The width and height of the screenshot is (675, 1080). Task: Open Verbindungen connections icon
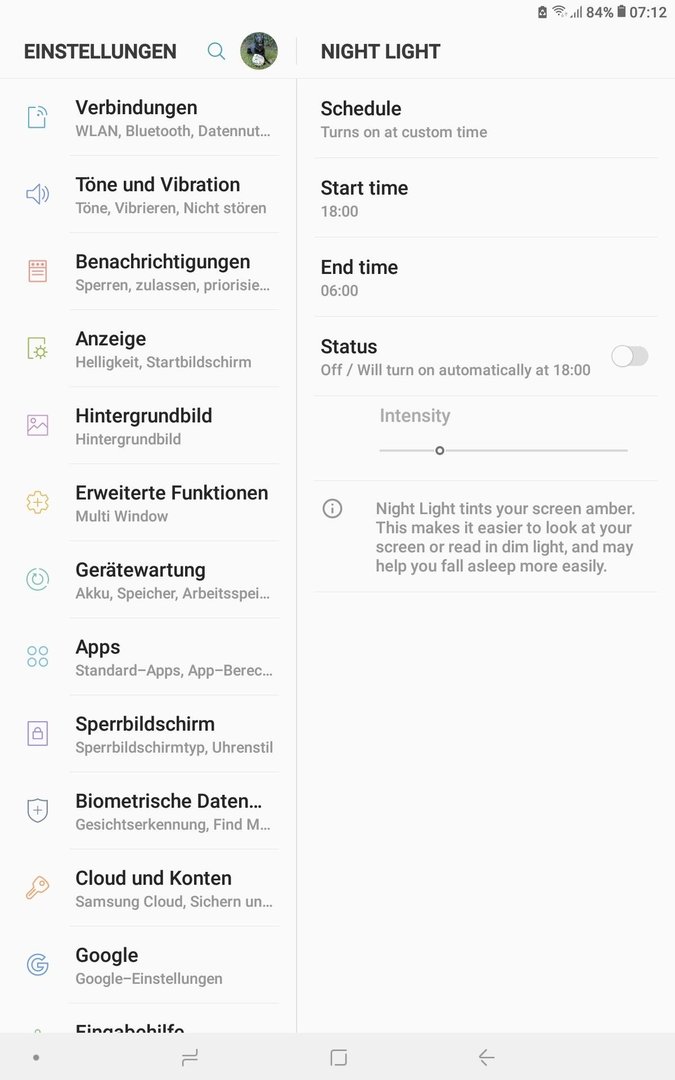(x=37, y=117)
